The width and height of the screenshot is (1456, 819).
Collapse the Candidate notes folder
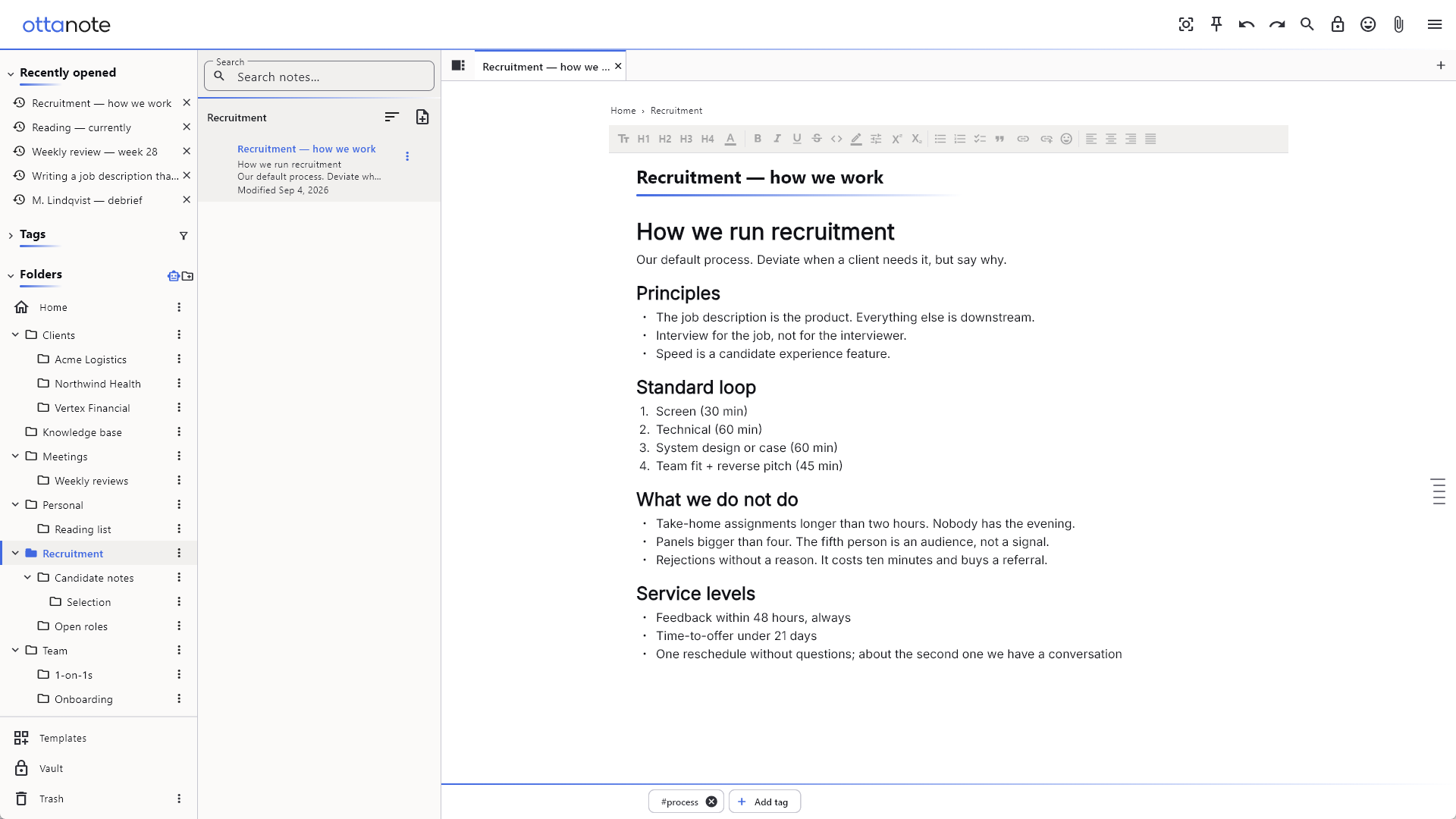27,577
